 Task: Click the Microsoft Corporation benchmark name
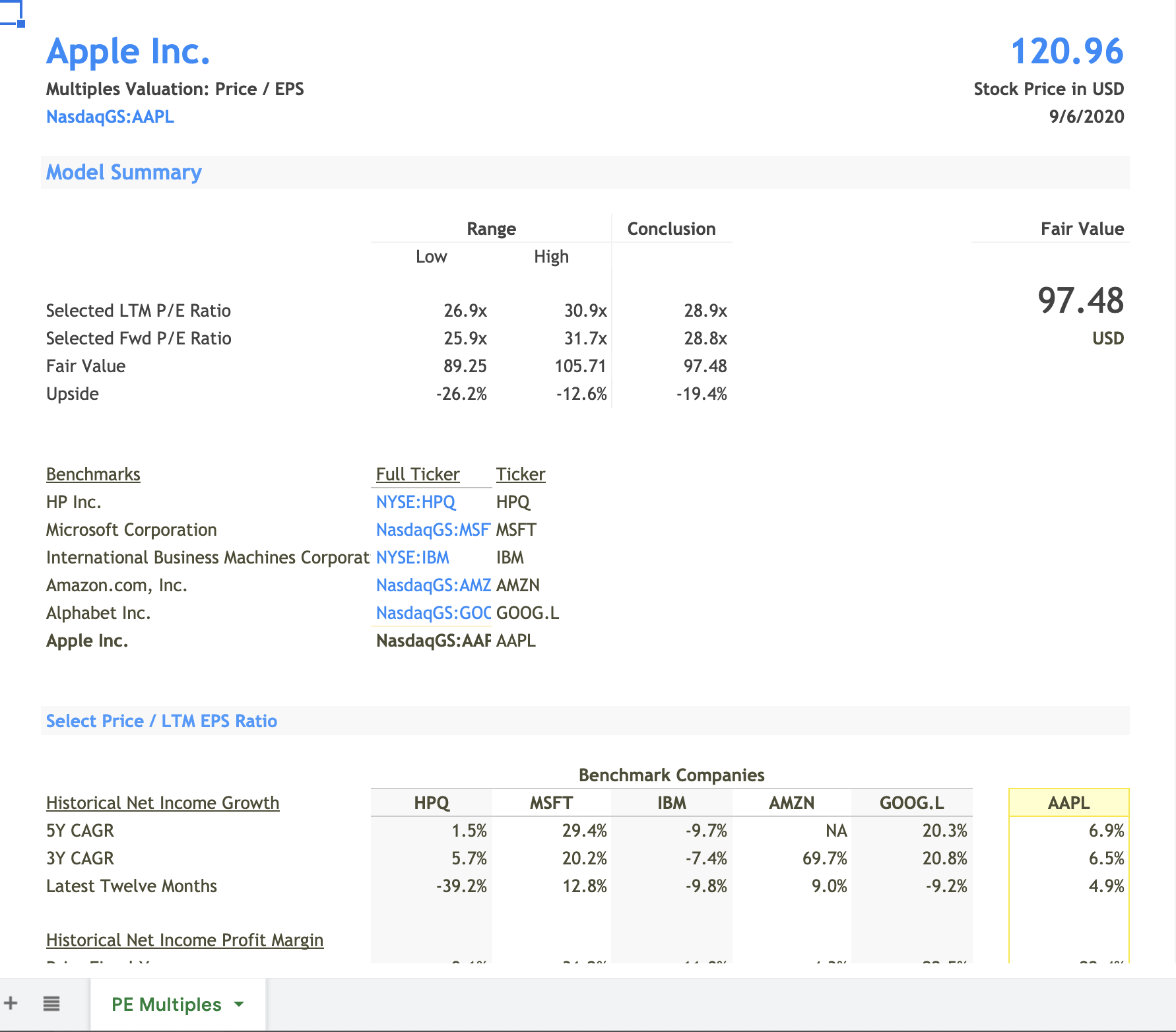click(x=131, y=530)
